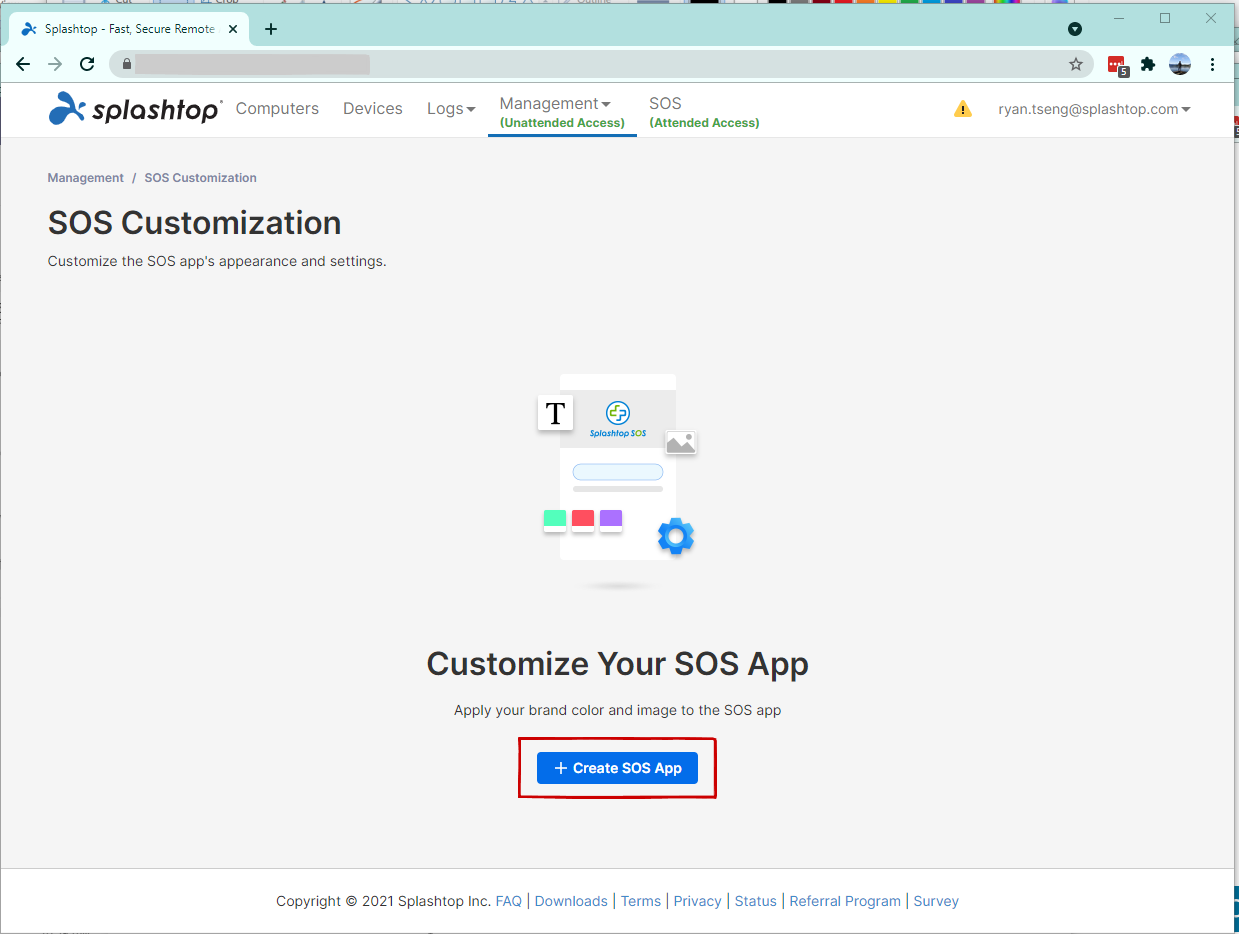Open the Chrome profile avatar
Image resolution: width=1239 pixels, height=934 pixels.
pyautogui.click(x=1180, y=64)
